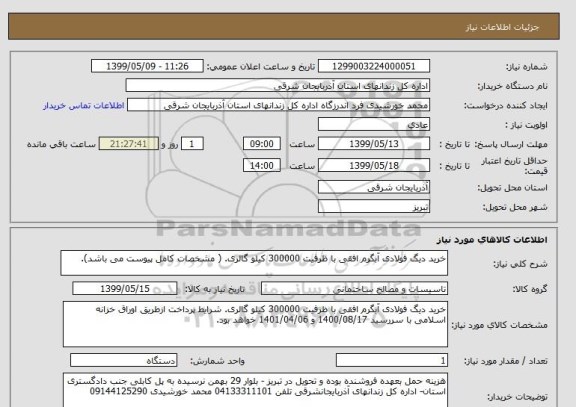This screenshot has height=407, width=576.
Task: Click the اطلاعات کالاهای مورد نیاز section heading
Action: (x=492, y=240)
